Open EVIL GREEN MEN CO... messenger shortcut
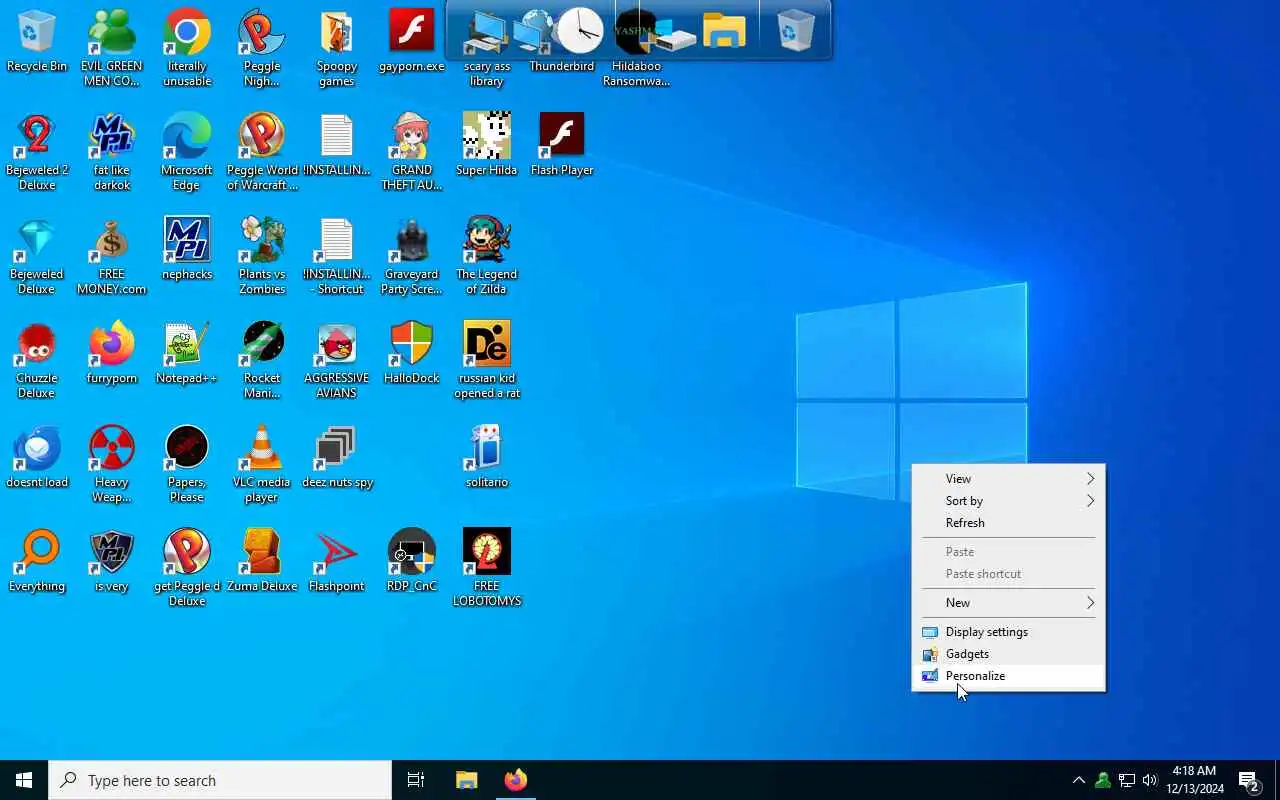The image size is (1280, 800). (x=112, y=48)
